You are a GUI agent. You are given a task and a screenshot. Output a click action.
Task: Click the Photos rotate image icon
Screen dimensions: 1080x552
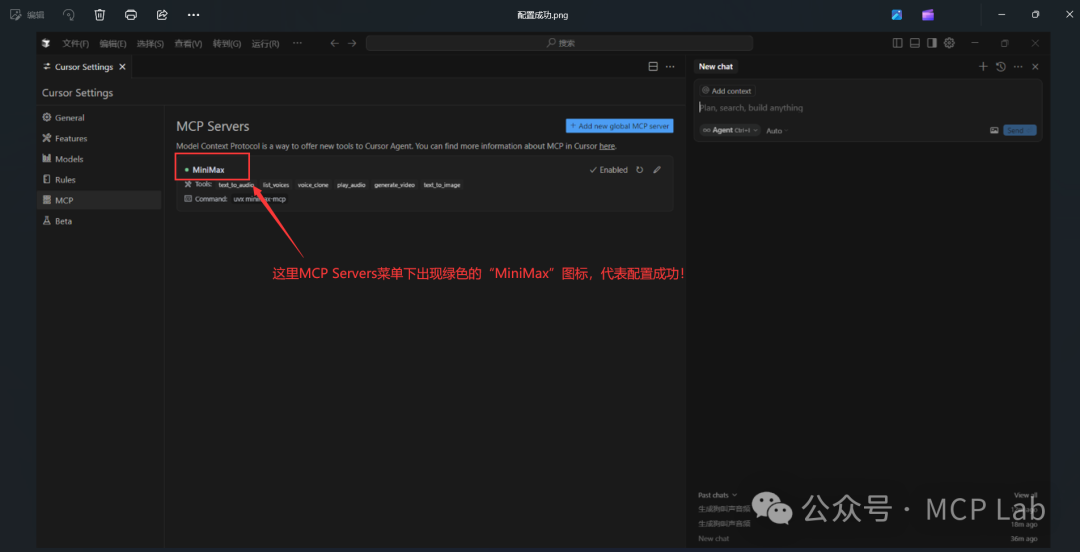[x=69, y=14]
